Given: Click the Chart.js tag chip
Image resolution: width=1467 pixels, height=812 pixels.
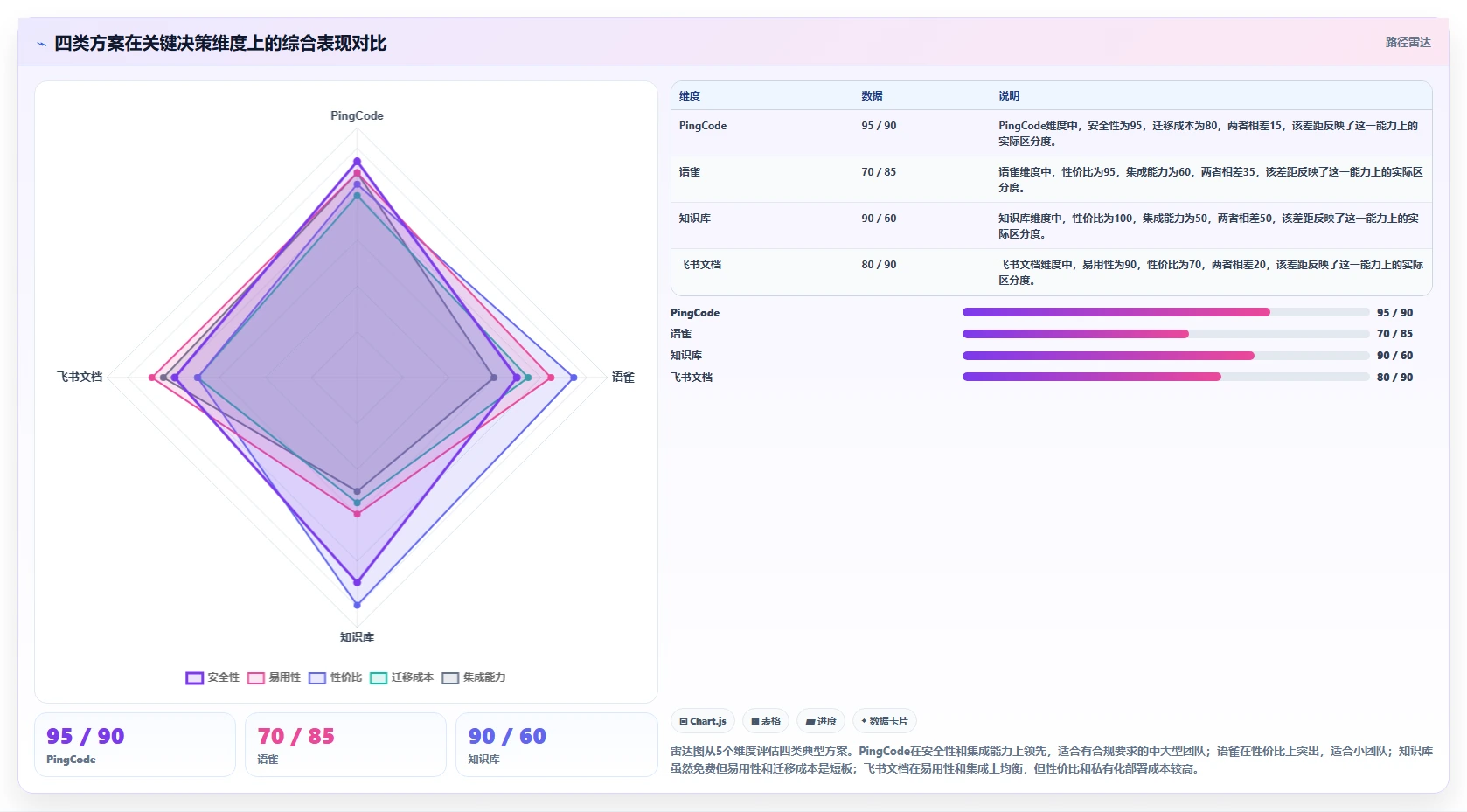Looking at the screenshot, I should pos(703,721).
